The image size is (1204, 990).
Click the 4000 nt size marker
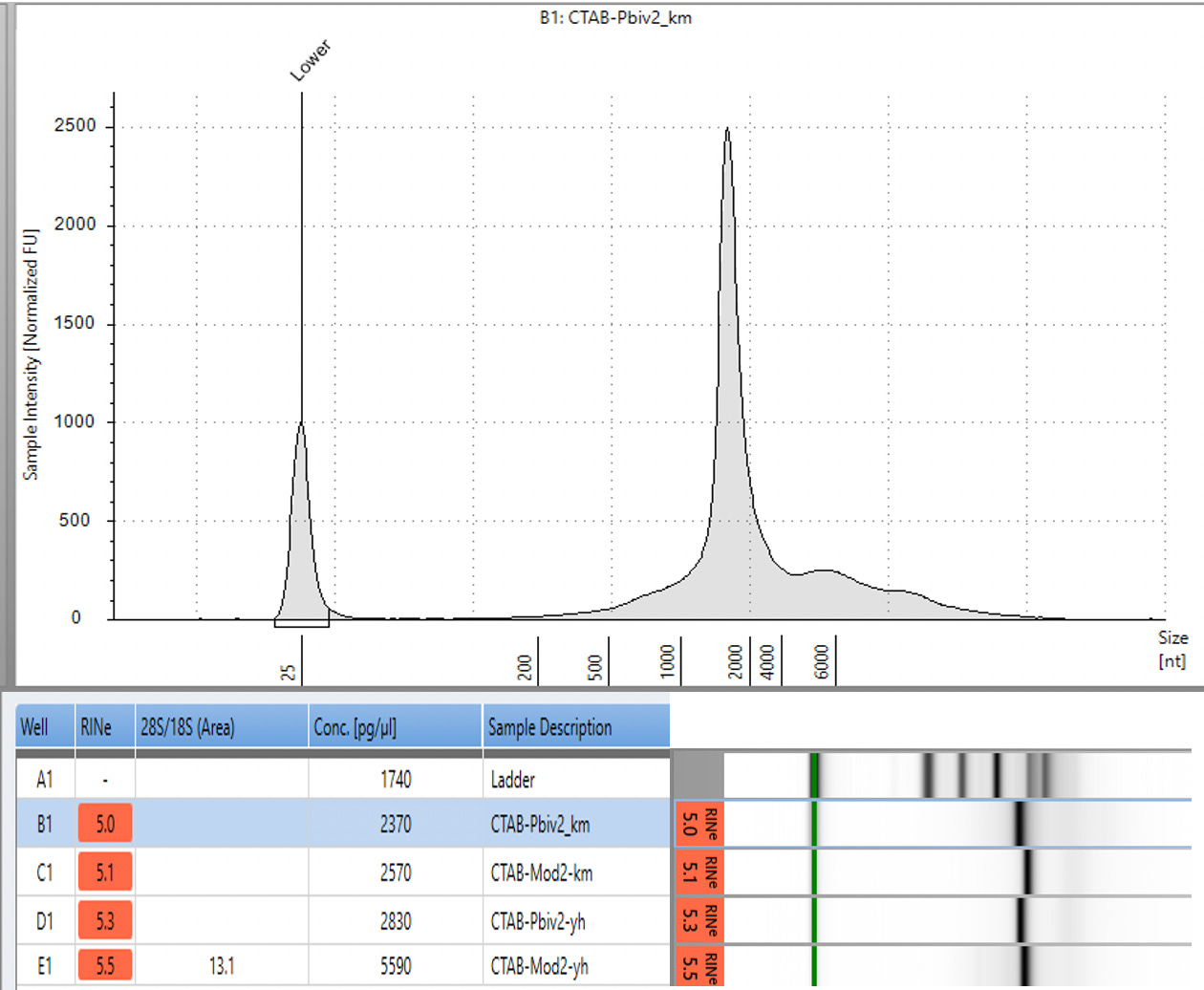pos(767,661)
